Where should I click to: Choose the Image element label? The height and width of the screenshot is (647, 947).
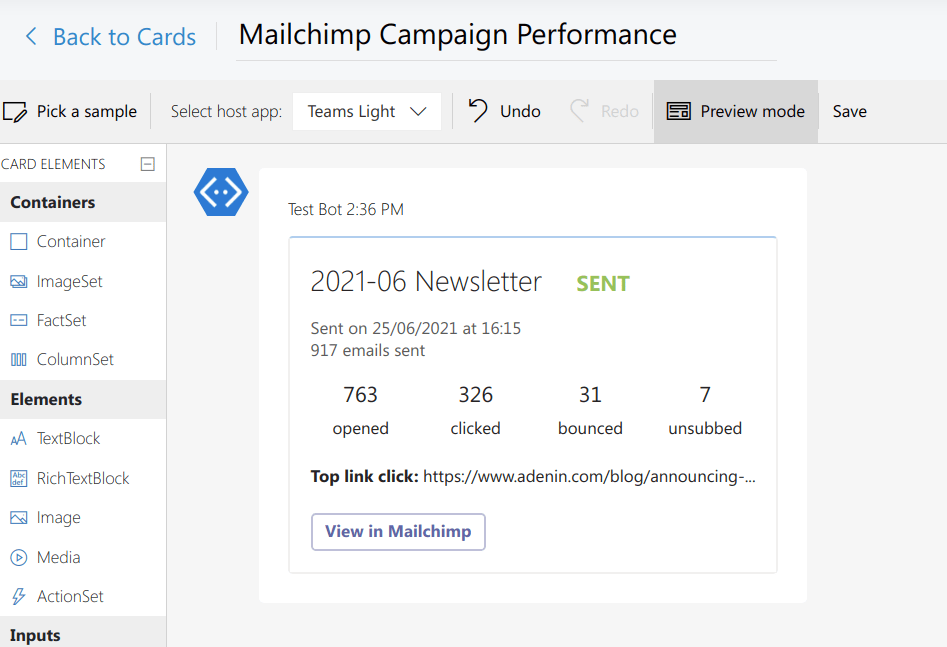click(x=59, y=518)
